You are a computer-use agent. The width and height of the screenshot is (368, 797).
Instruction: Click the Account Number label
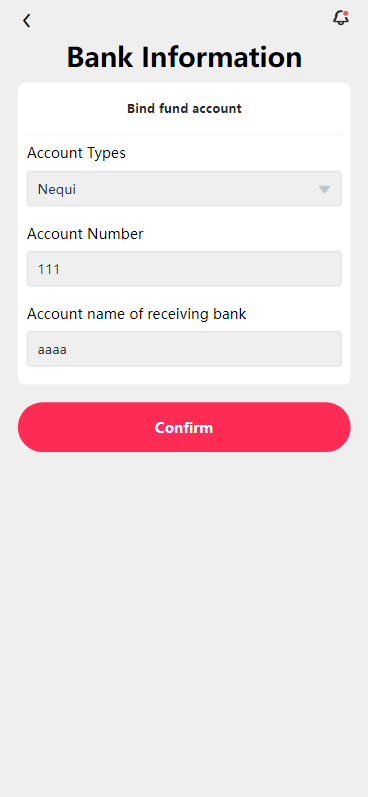point(85,234)
